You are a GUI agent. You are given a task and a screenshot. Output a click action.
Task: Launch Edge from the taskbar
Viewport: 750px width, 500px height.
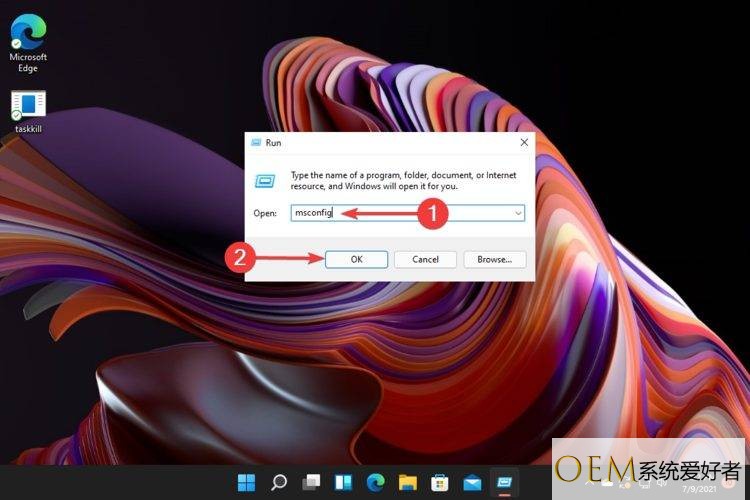[375, 482]
